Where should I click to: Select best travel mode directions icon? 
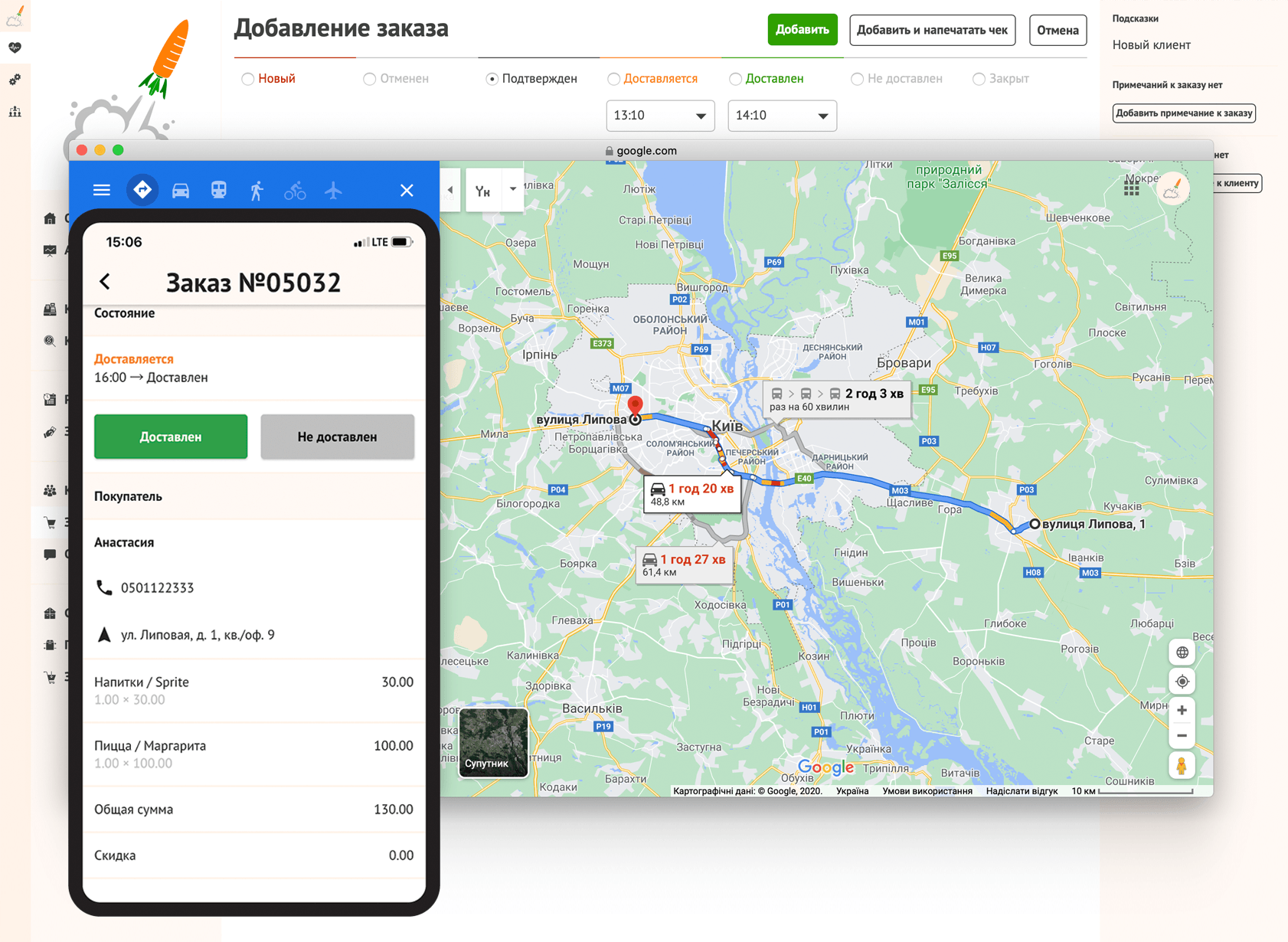[142, 190]
